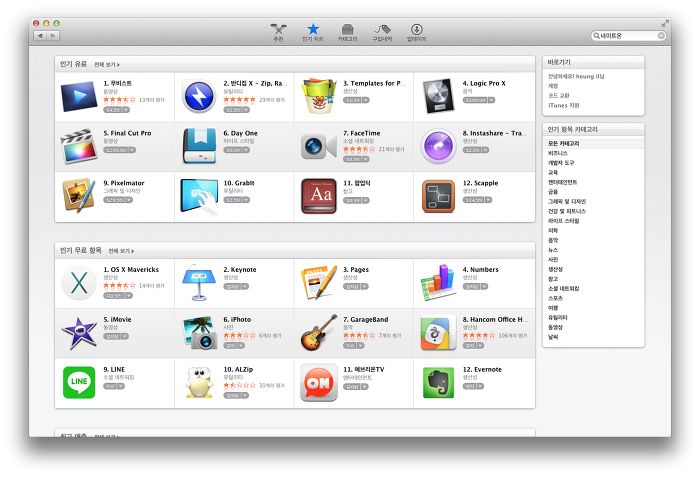Select the All Categories sidebar entry
Viewport: 700px width, 477px height.
tap(593, 143)
